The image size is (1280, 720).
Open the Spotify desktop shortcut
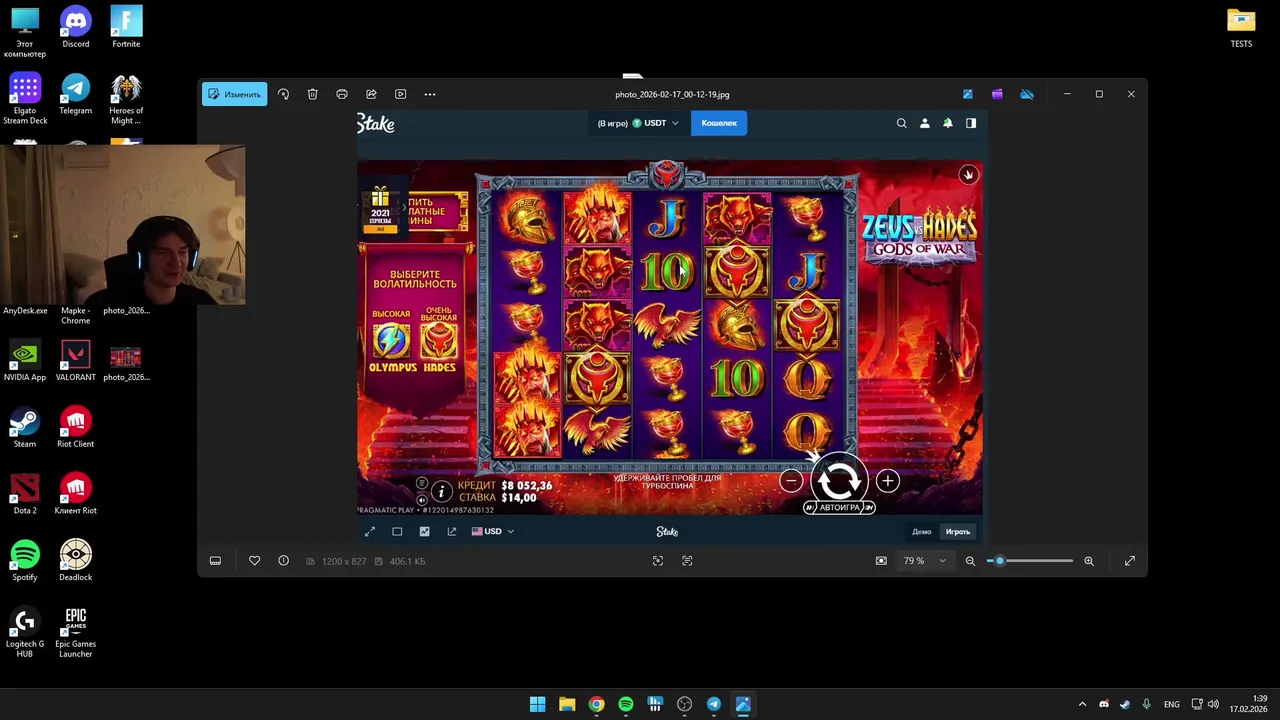(x=25, y=560)
